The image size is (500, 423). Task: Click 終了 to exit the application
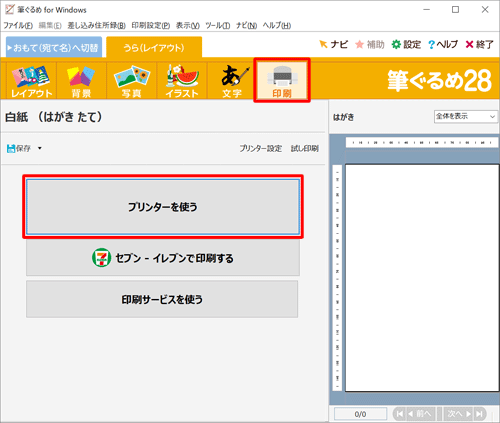(x=479, y=44)
